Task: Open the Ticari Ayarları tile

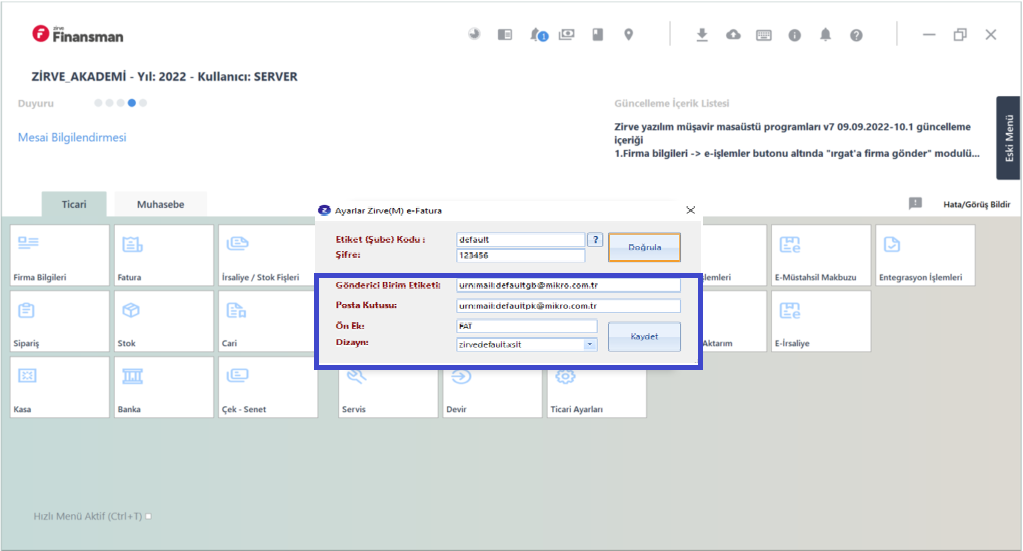Action: pos(597,394)
